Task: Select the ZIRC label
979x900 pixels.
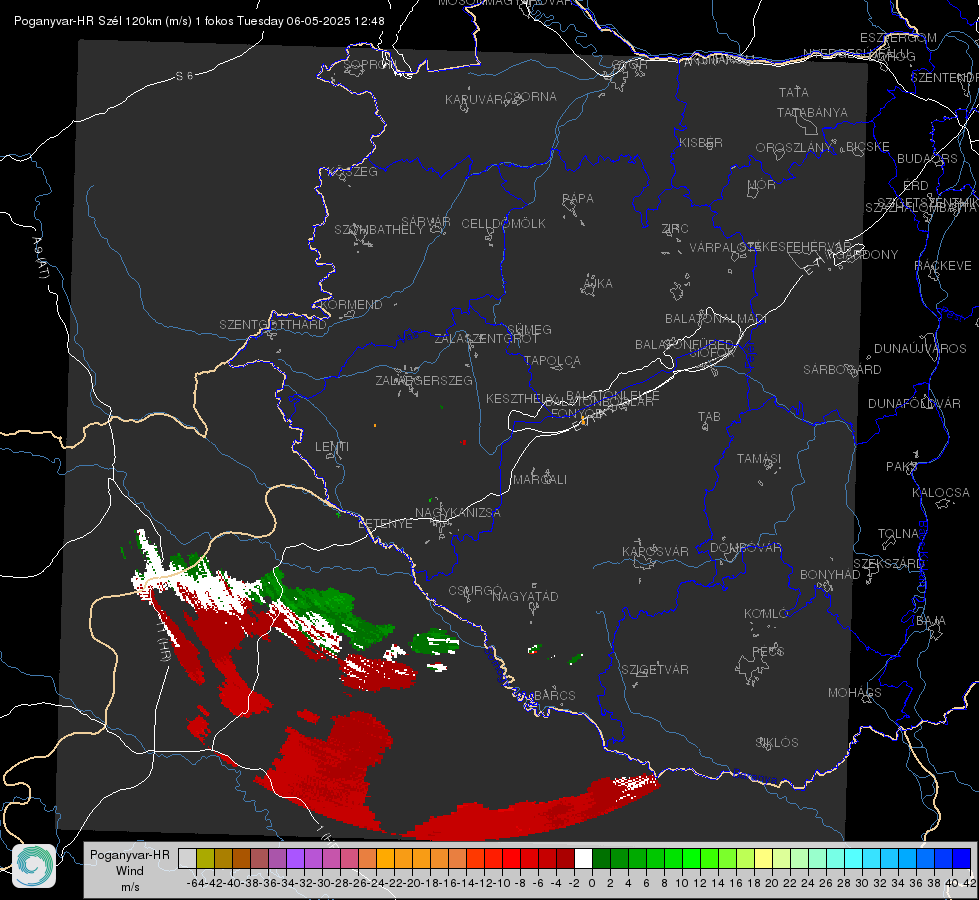Action: click(675, 229)
